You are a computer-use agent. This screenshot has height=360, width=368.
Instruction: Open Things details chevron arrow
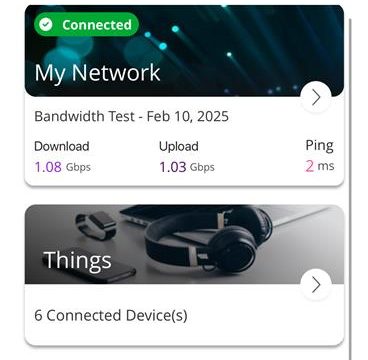316,285
